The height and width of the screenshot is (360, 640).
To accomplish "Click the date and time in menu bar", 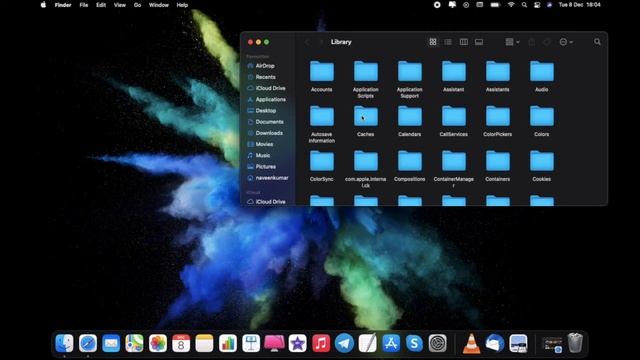I will (580, 5).
